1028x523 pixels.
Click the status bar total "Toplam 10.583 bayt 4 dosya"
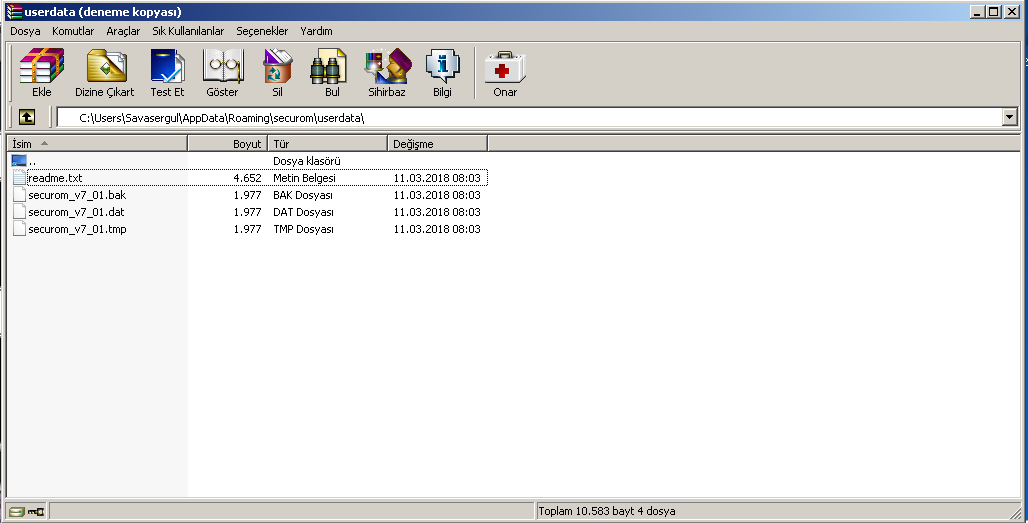[606, 511]
